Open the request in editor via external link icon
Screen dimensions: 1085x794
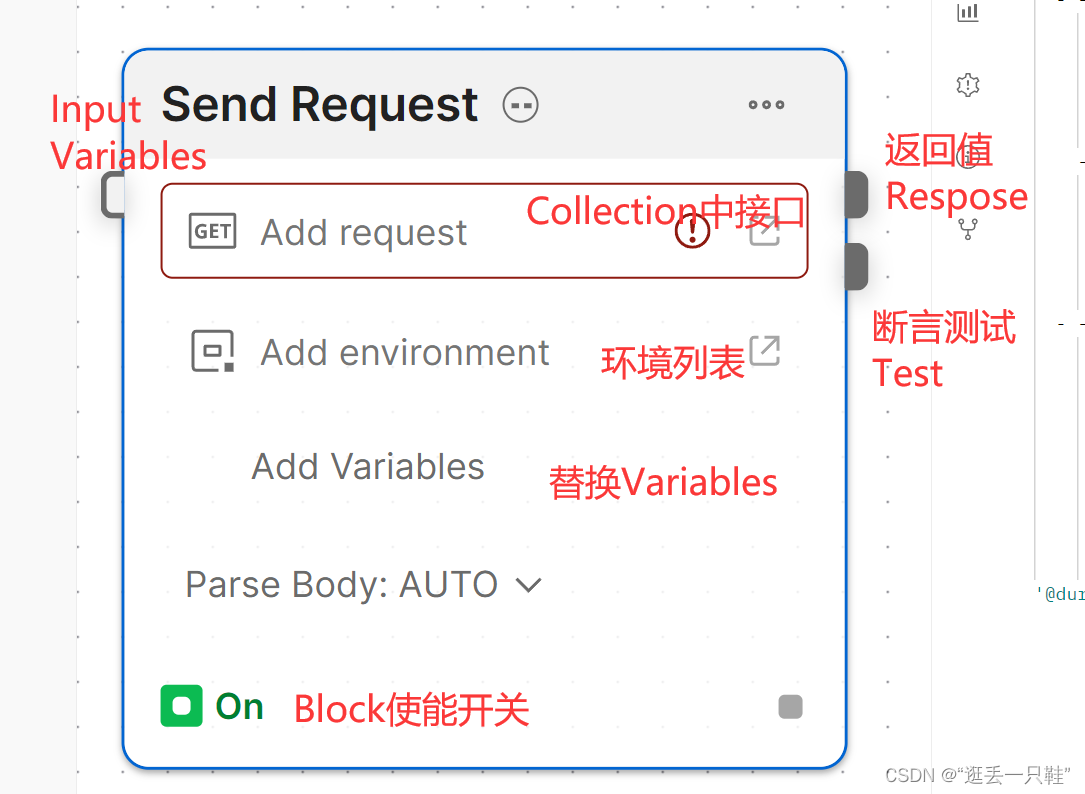coord(766,231)
